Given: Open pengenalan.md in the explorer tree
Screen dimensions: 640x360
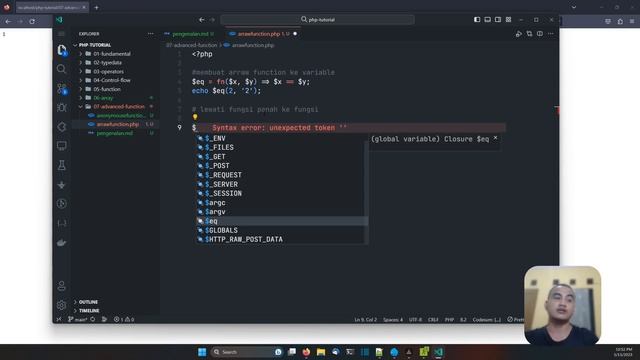Looking at the screenshot, I should point(114,133).
